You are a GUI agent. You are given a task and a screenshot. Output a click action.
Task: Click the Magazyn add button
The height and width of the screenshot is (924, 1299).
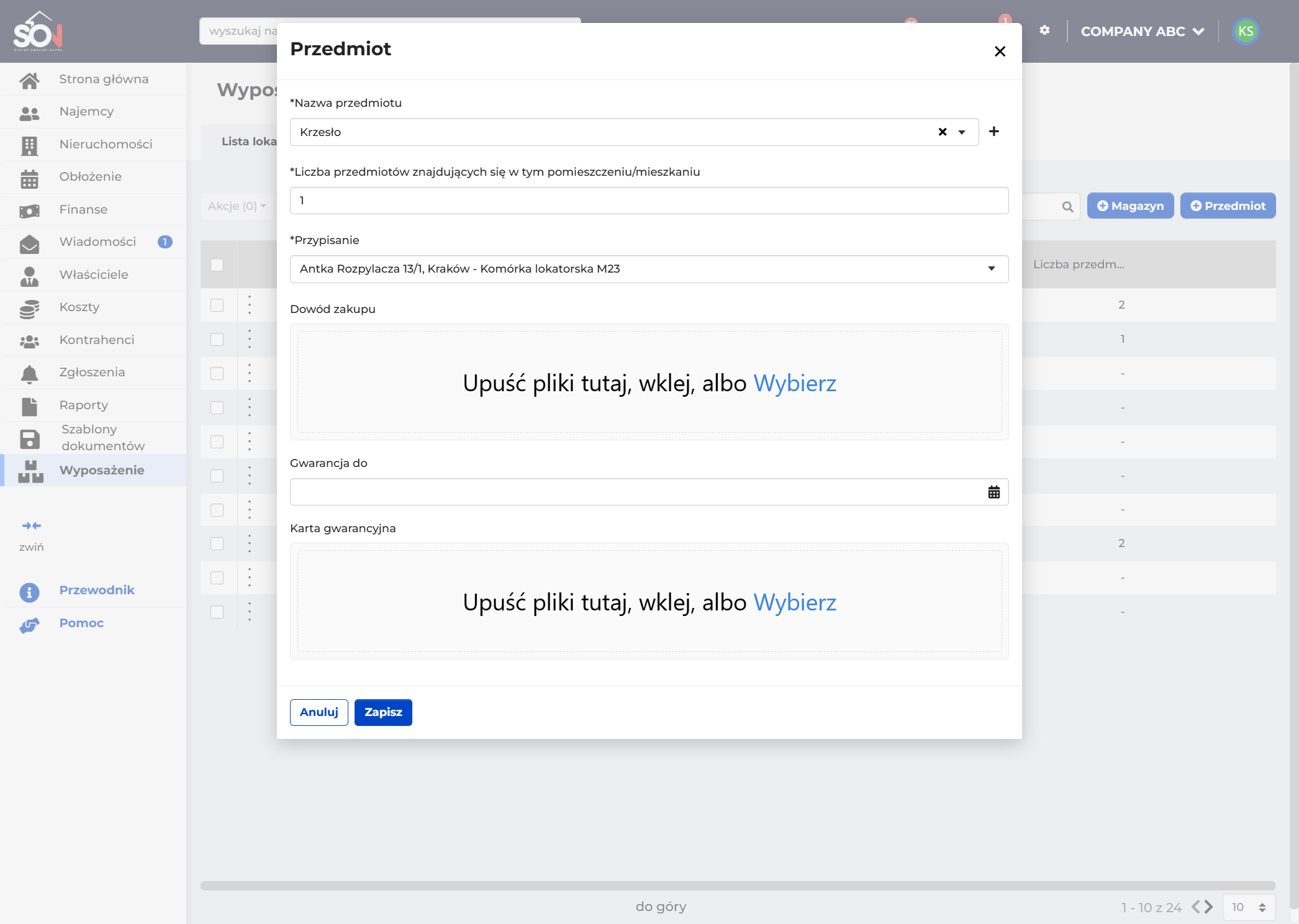tap(1130, 206)
